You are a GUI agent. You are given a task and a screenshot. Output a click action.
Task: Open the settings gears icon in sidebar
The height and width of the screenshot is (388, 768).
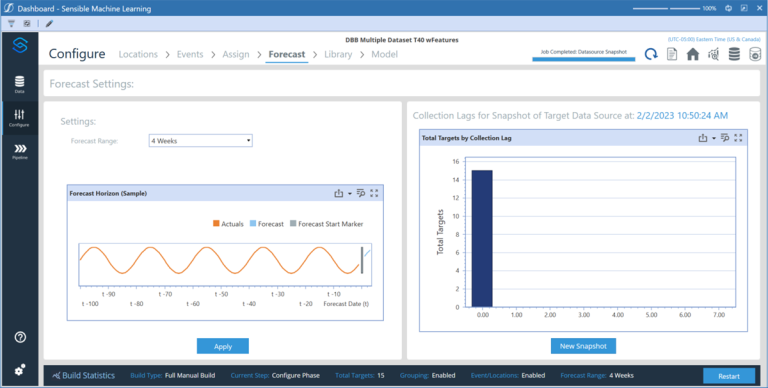20,370
